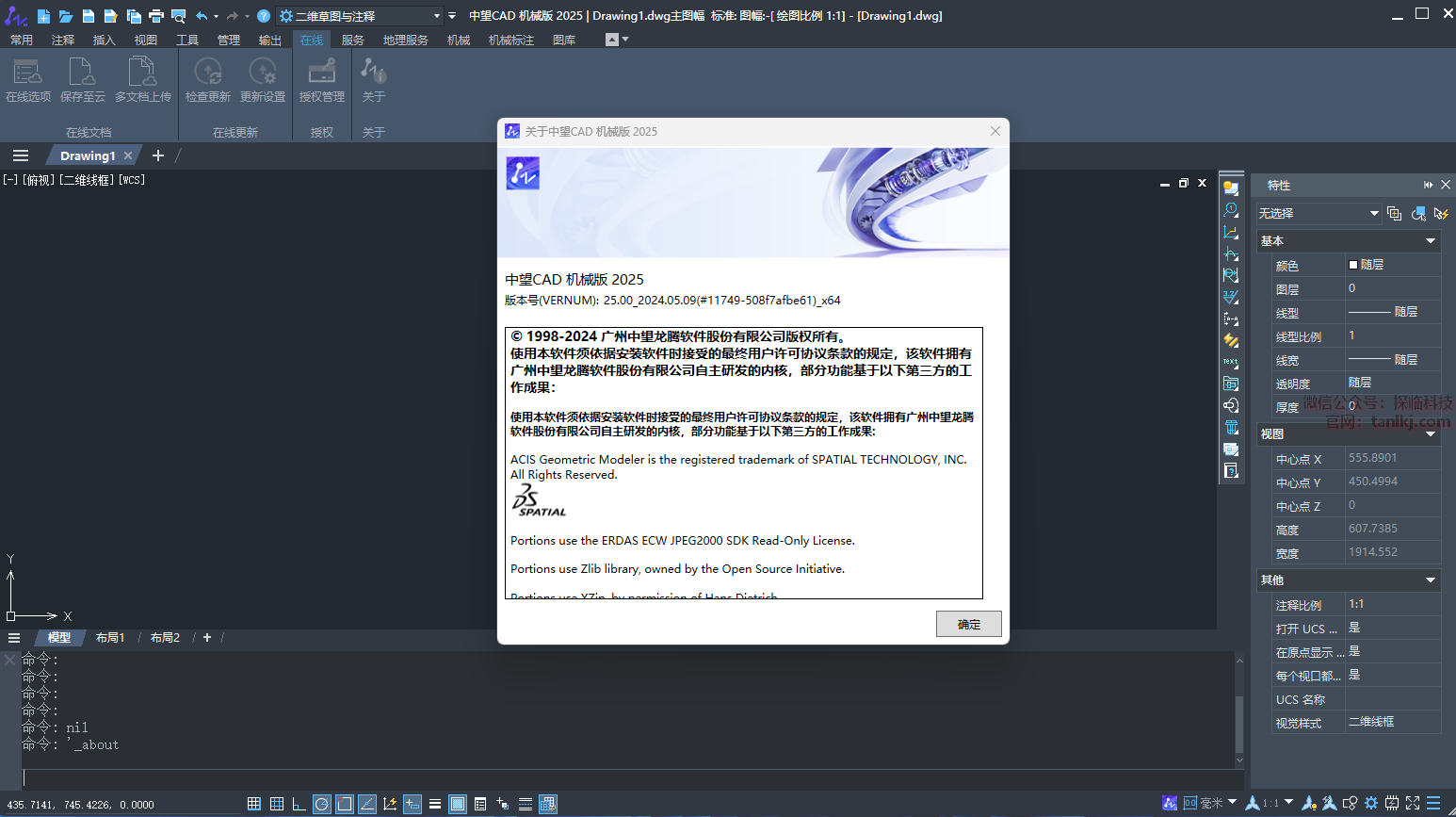
Task: Select the 模型 model tab
Action: (x=59, y=638)
